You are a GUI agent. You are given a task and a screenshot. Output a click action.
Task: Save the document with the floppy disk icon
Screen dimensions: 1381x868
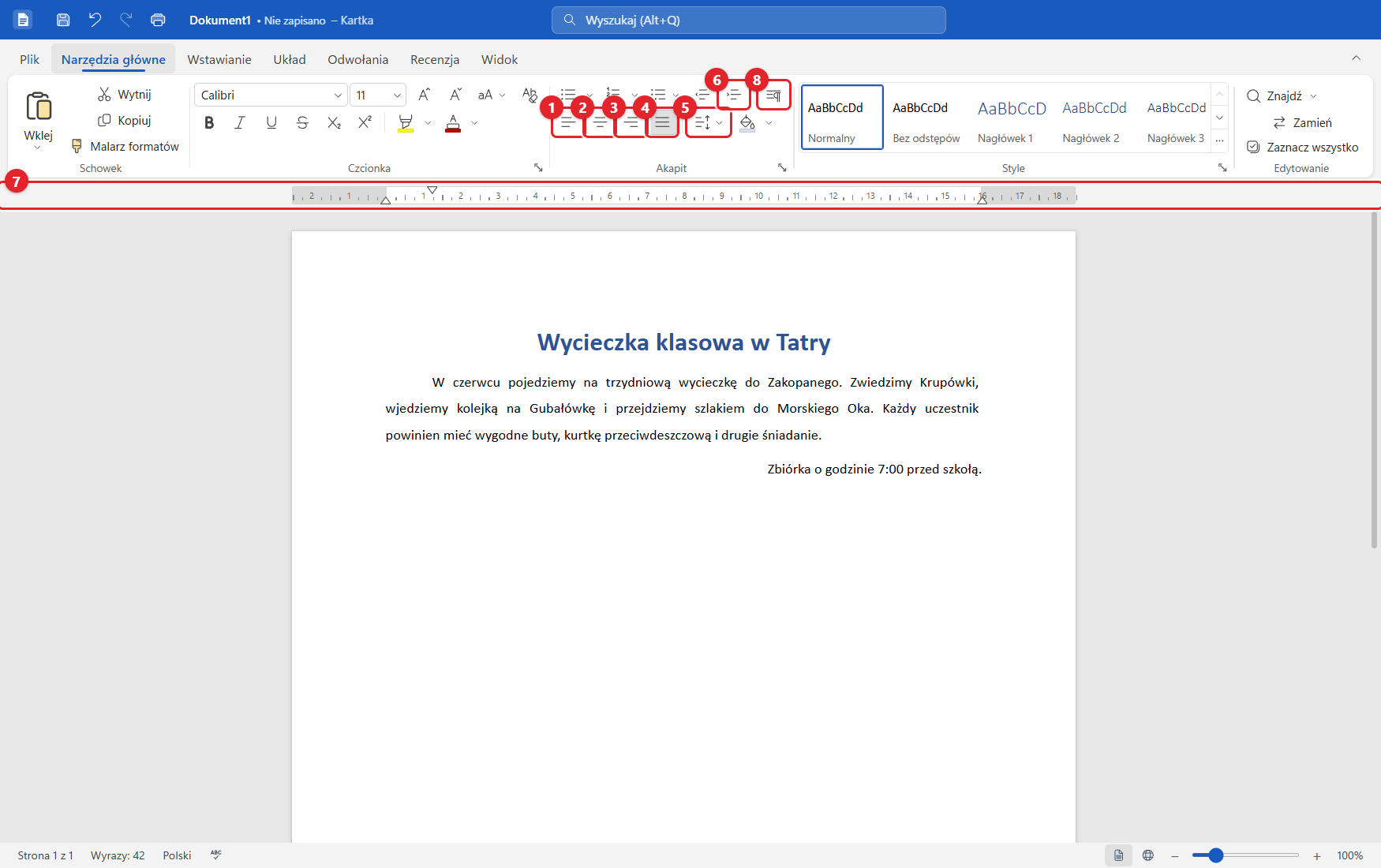tap(63, 20)
